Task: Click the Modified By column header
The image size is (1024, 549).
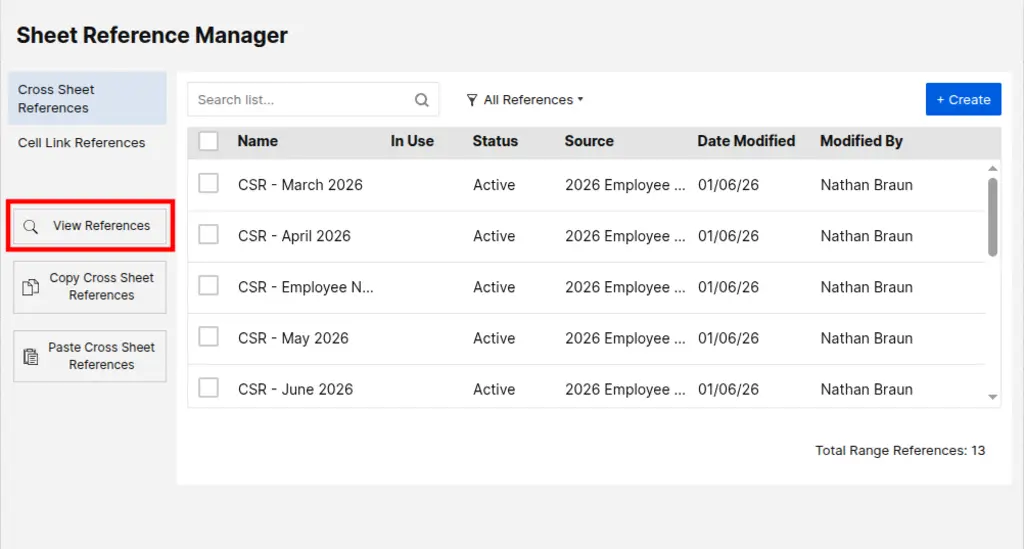Action: coord(861,141)
